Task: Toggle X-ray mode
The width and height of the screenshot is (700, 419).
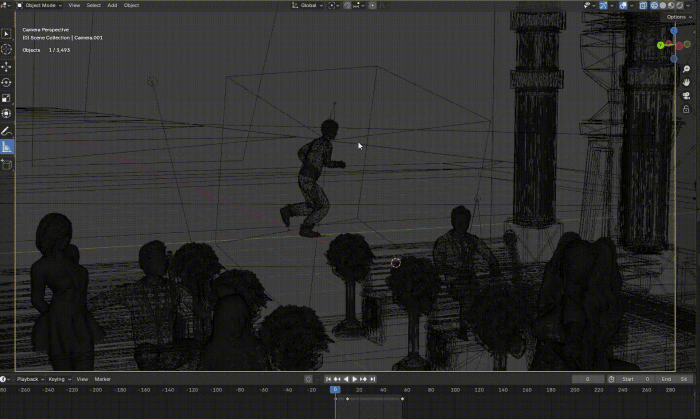Action: click(643, 5)
